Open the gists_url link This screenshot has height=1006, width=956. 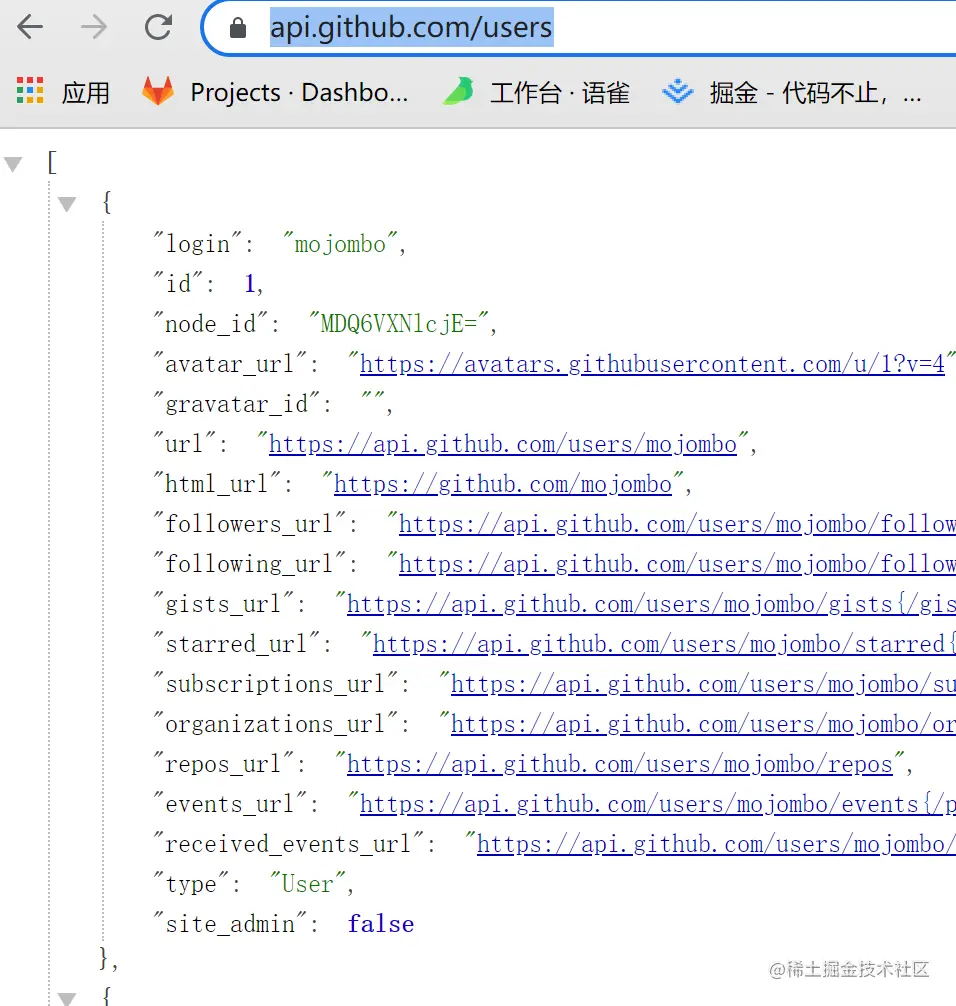tap(651, 604)
